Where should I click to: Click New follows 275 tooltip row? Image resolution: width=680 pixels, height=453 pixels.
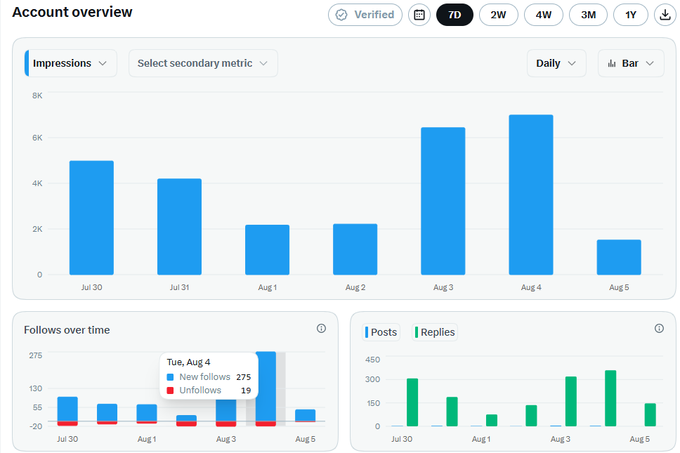pyautogui.click(x=209, y=377)
